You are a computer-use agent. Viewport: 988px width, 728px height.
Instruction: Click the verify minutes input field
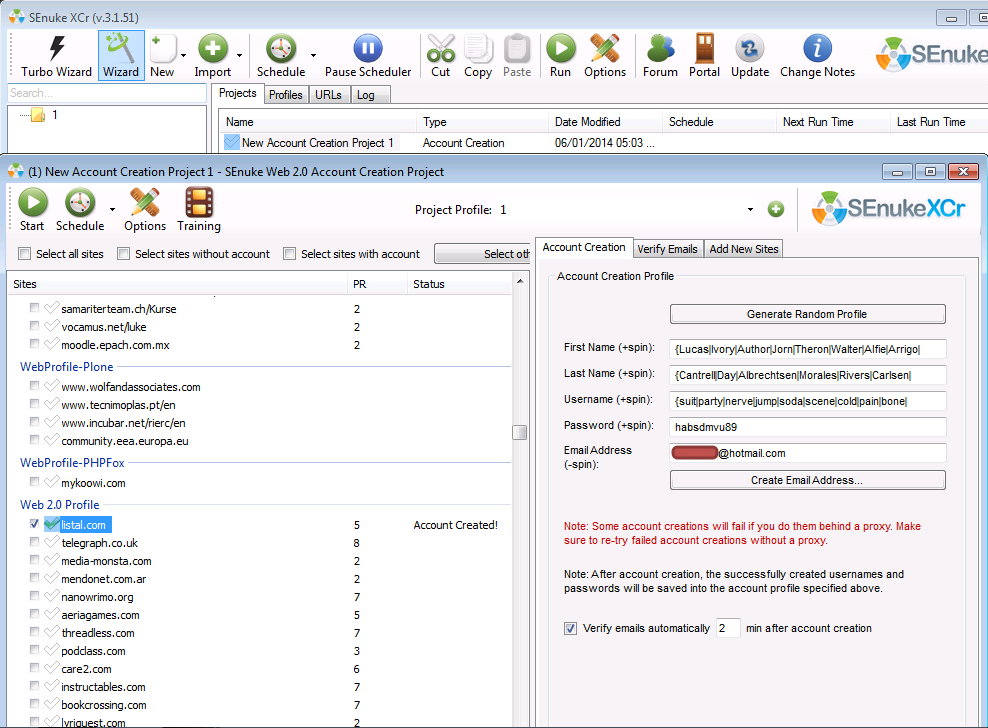728,628
